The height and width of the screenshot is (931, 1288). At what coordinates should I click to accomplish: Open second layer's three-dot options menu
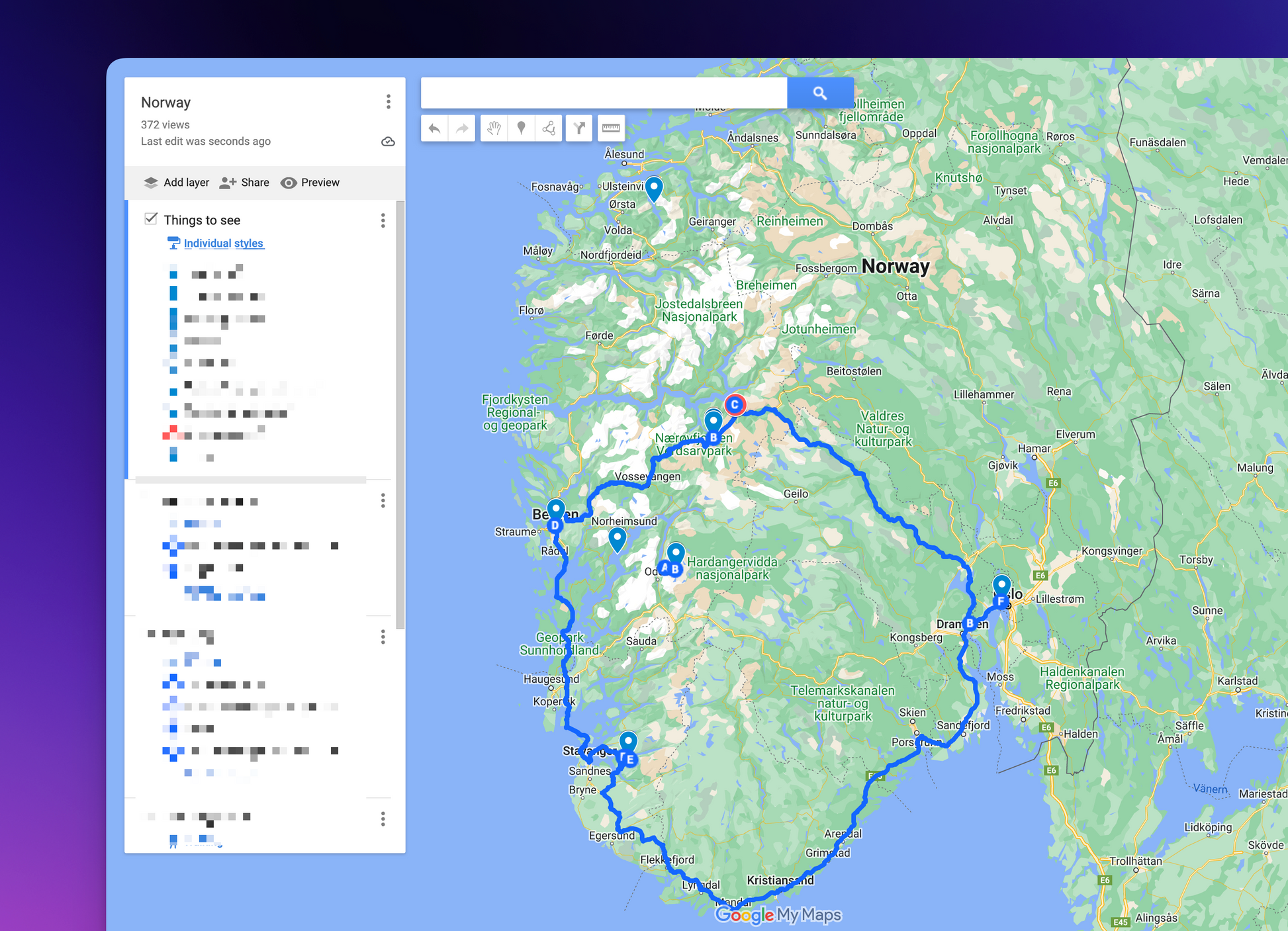pos(383,501)
